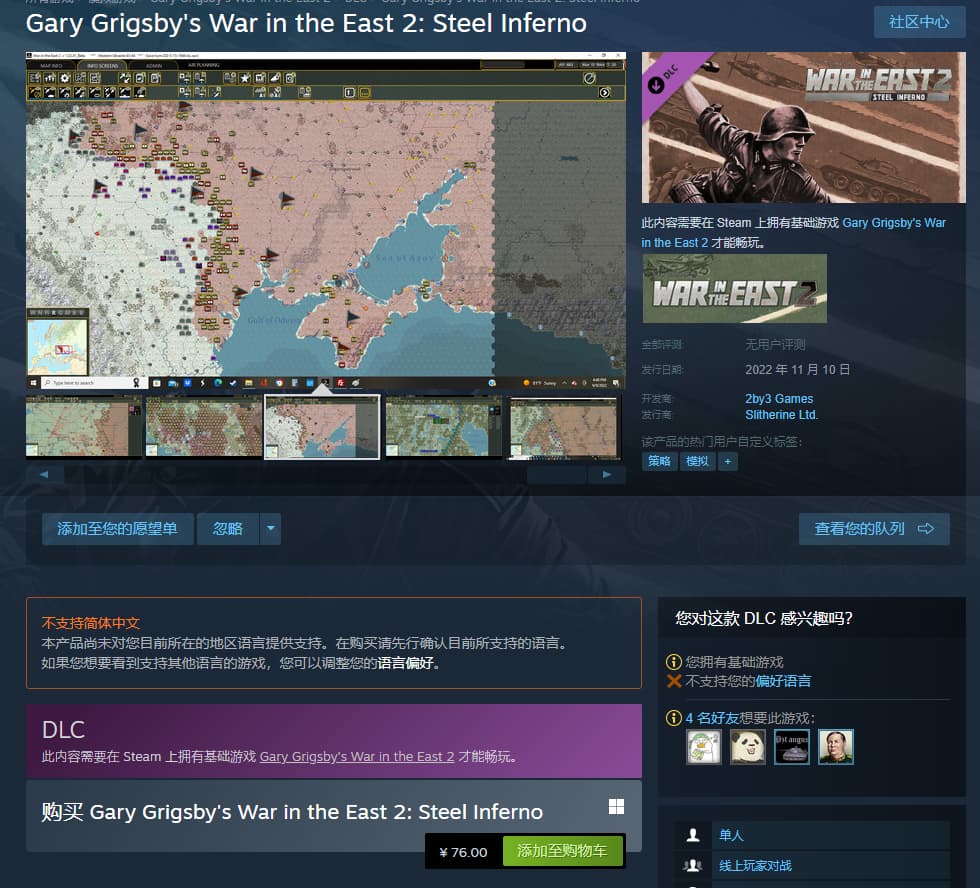
Task: Click the thumbnail strip scrollbar handle
Action: (556, 474)
